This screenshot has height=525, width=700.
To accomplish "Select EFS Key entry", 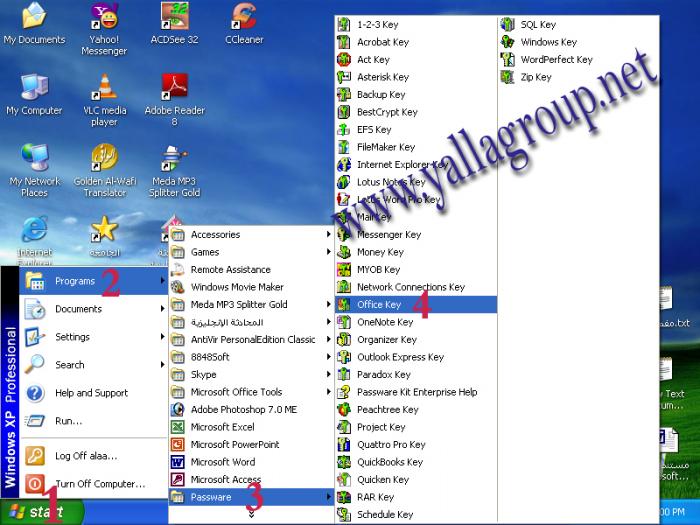I will point(416,129).
